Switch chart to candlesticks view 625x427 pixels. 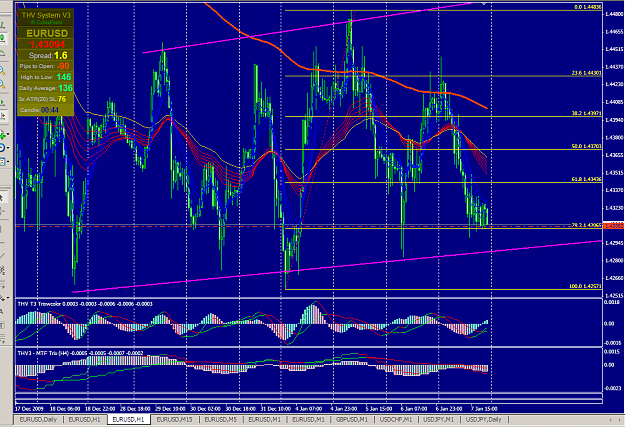(x=2, y=39)
